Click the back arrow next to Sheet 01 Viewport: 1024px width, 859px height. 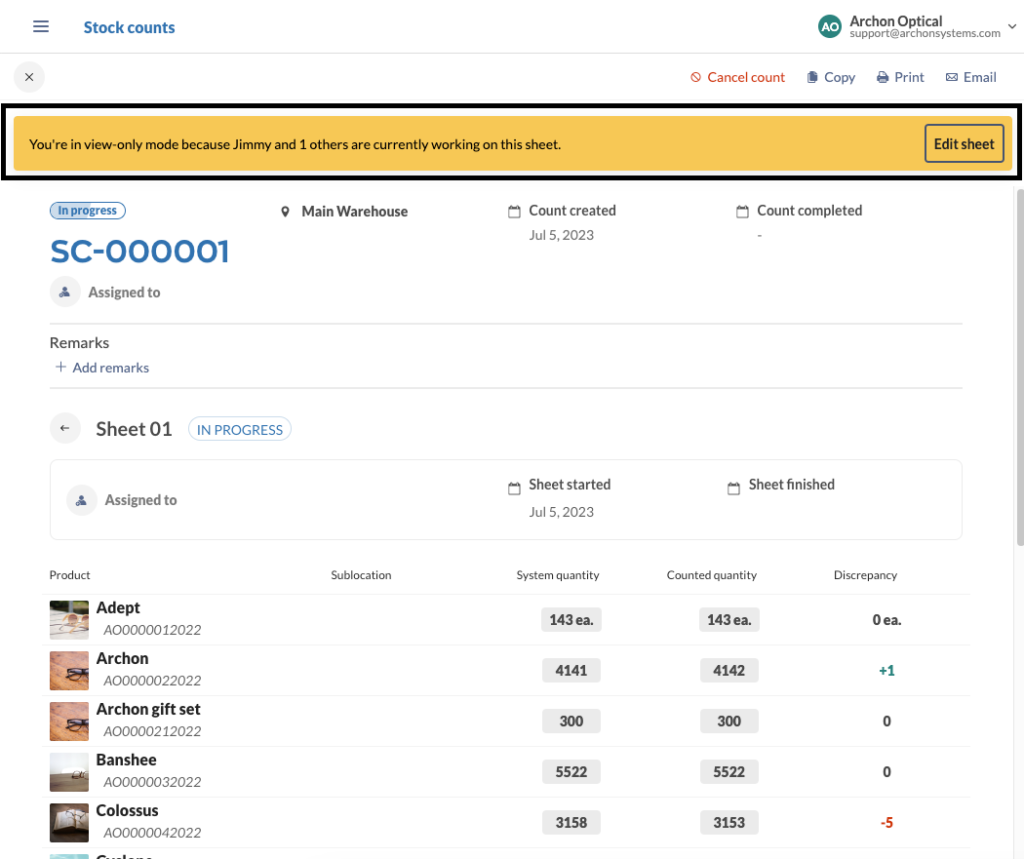tap(65, 428)
